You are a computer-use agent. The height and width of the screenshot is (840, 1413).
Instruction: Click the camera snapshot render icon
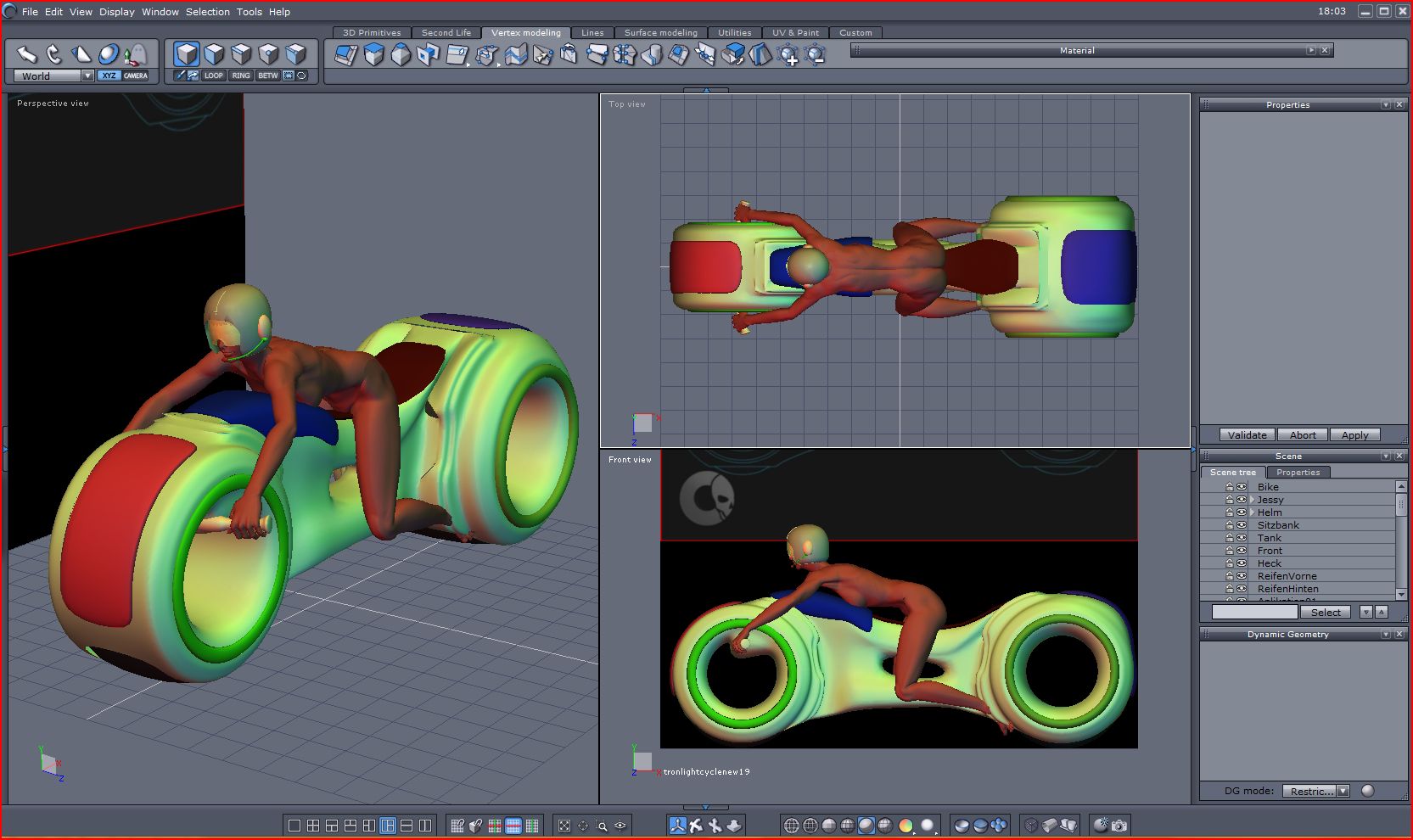pyautogui.click(x=1119, y=826)
